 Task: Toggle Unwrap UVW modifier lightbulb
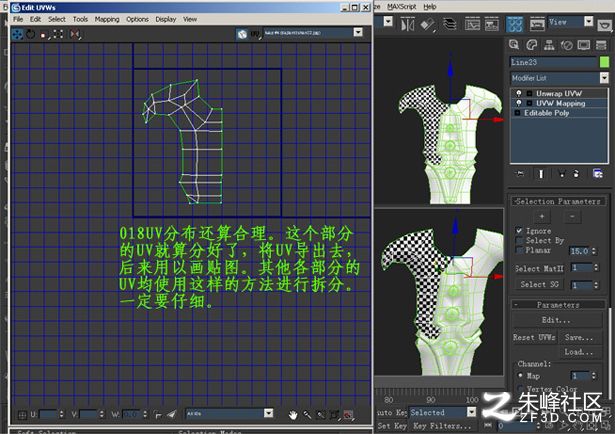519,93
